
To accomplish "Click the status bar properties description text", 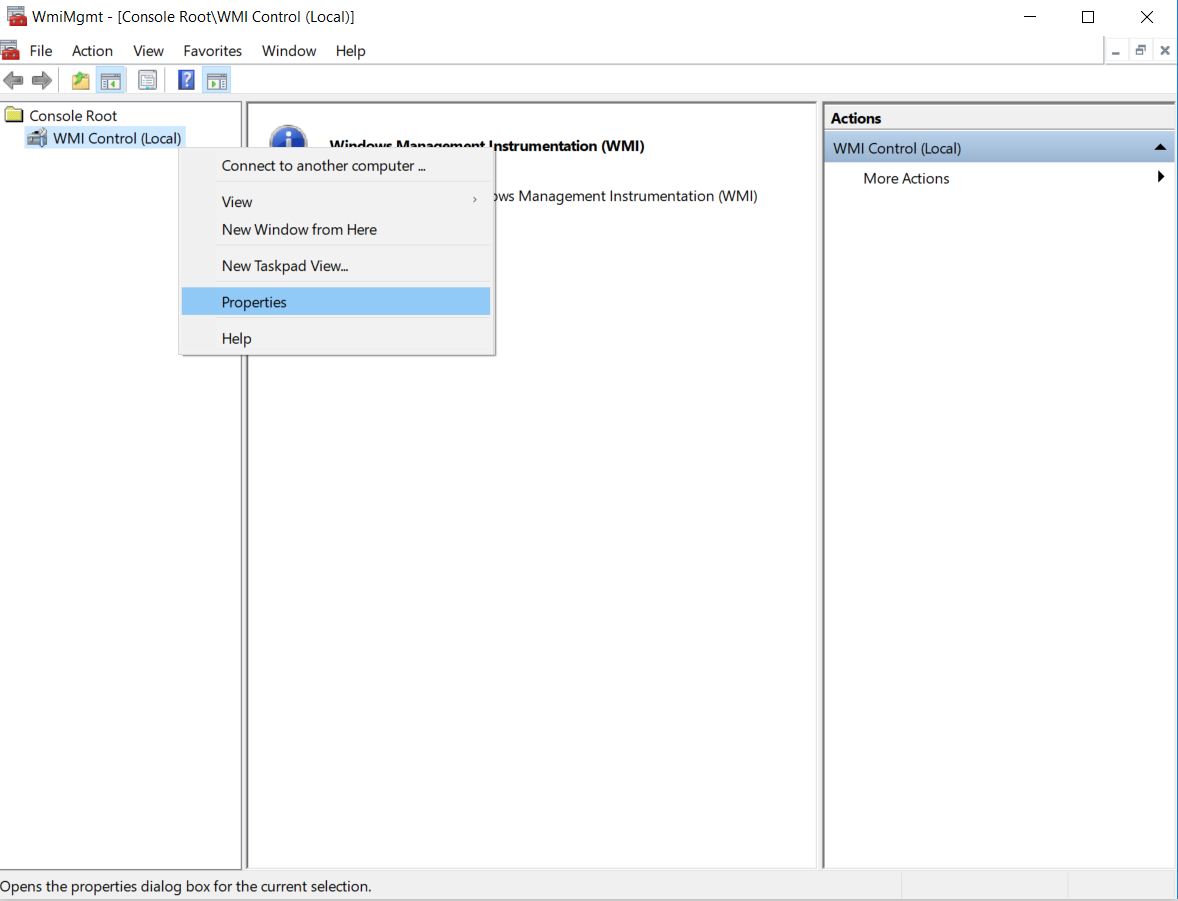I will (x=186, y=887).
